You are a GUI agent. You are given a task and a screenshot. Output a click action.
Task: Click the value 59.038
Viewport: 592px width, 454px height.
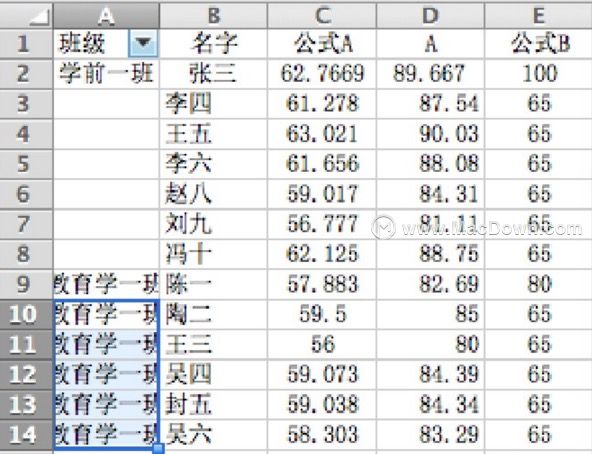[x=322, y=404]
